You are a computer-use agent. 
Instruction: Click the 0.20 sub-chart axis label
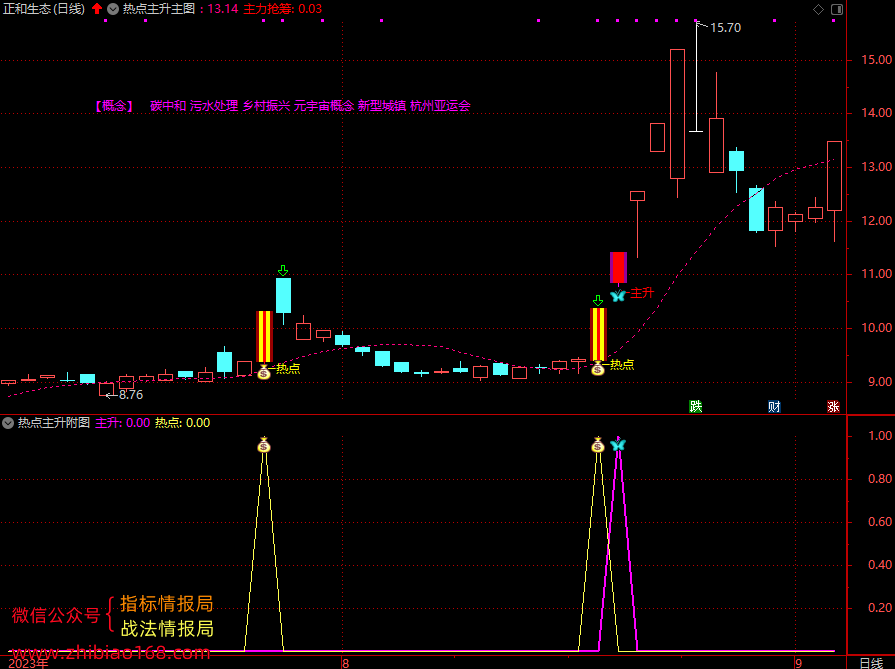(880, 608)
